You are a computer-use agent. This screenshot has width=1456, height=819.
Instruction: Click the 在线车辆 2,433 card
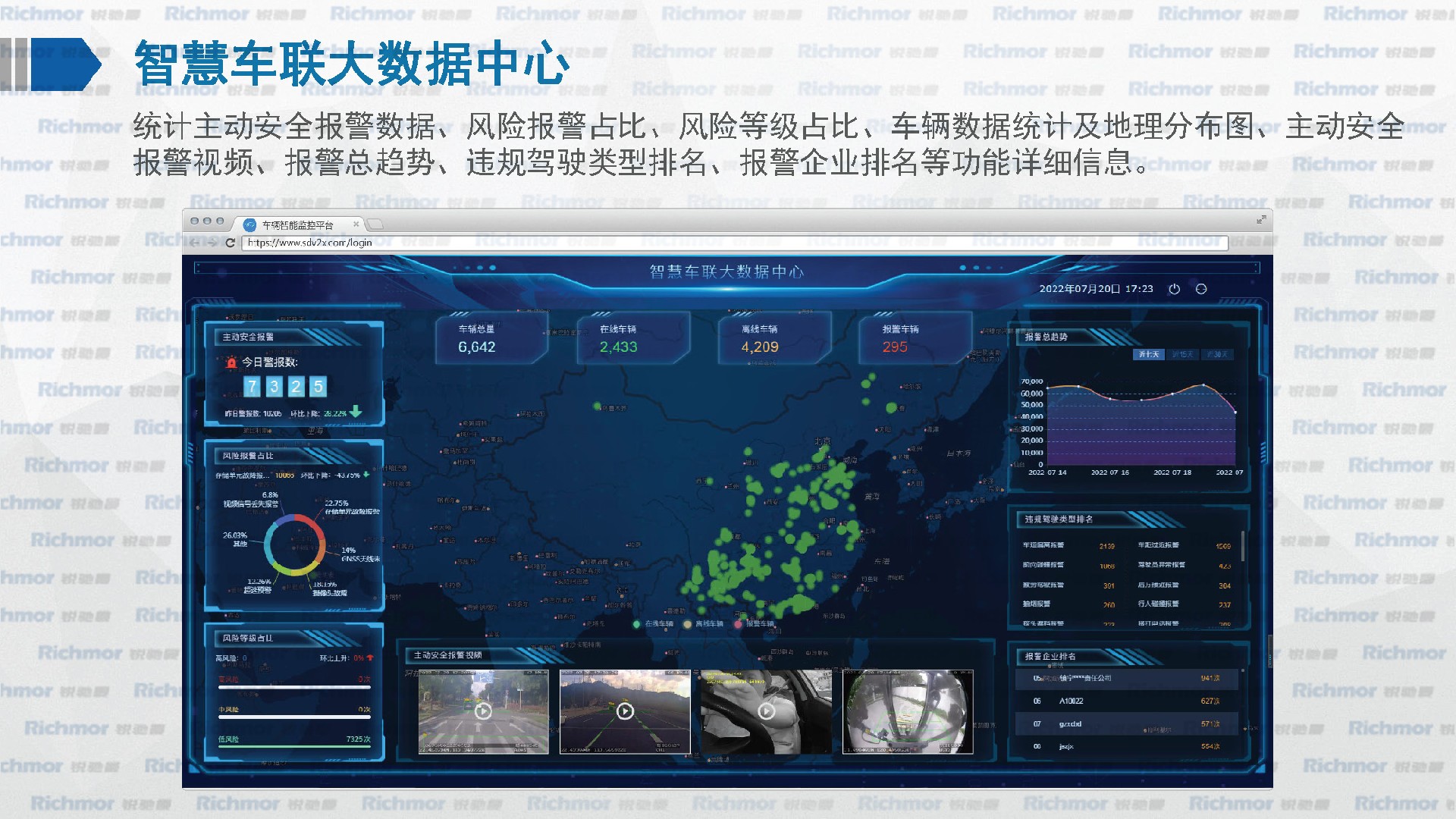coord(633,338)
